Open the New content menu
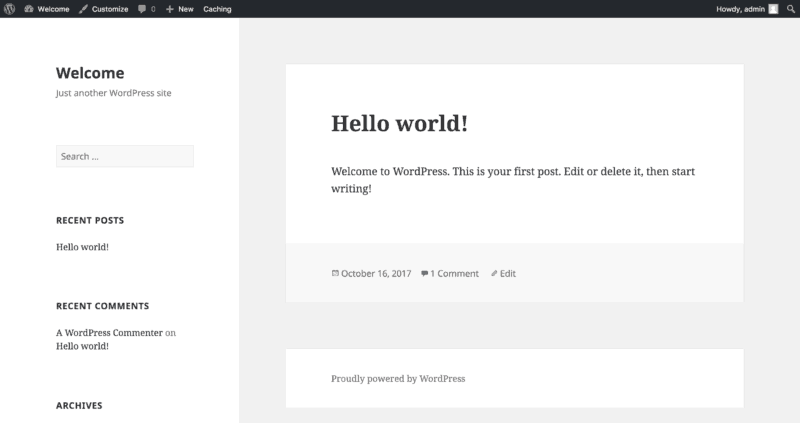Screen dimensions: 800x423 (186, 9)
